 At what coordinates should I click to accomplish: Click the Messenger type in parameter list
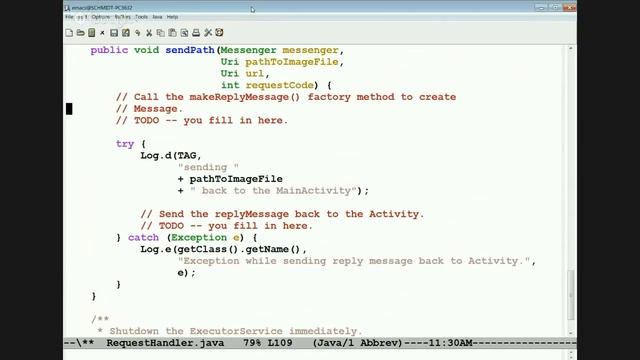pyautogui.click(x=249, y=50)
